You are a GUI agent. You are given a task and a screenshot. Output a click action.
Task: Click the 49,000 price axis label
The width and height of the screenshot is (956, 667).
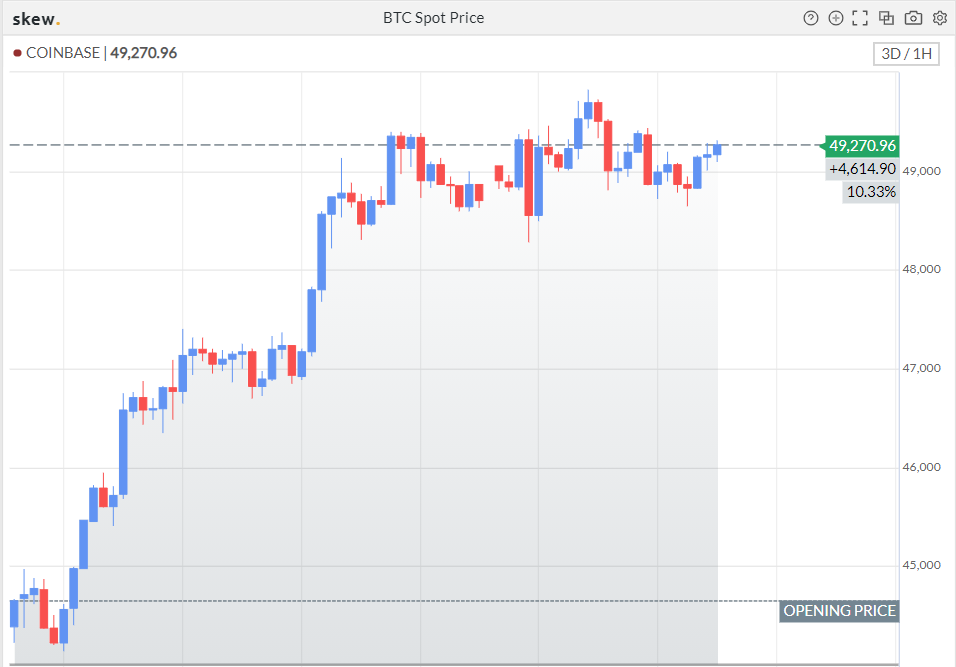(x=921, y=171)
